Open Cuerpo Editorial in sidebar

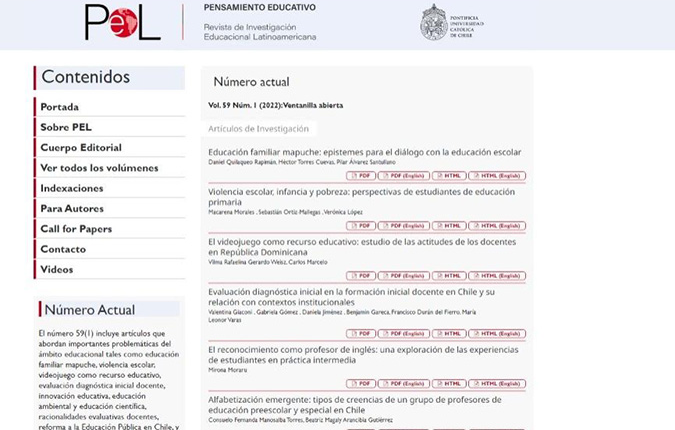coord(81,147)
